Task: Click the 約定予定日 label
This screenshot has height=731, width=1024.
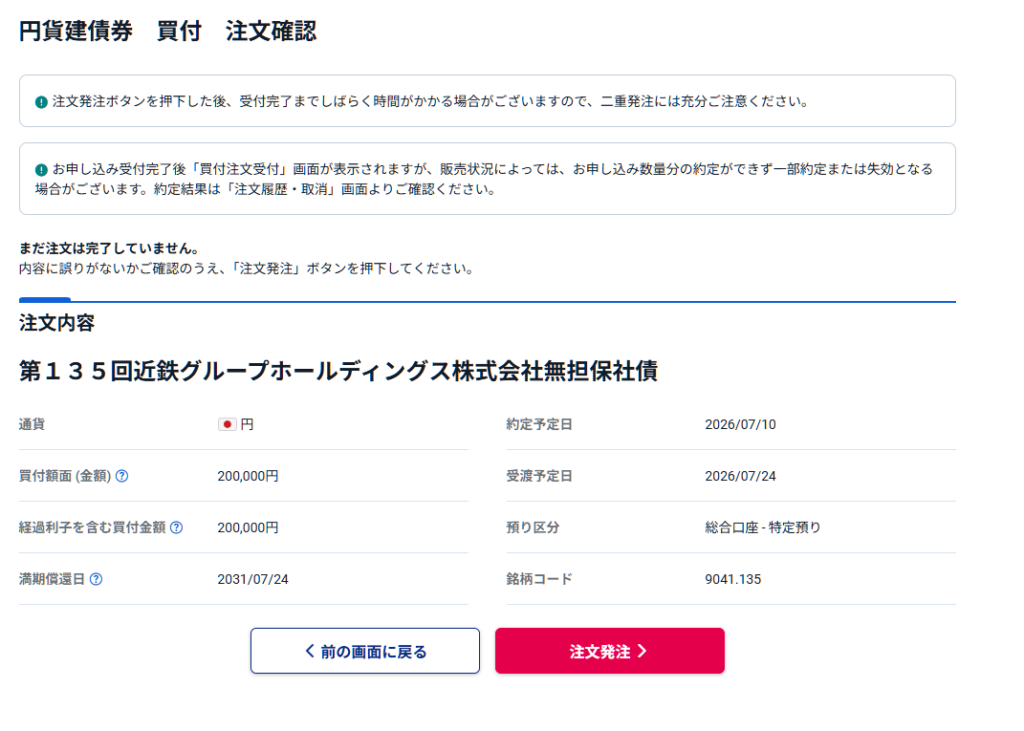Action: (x=539, y=425)
